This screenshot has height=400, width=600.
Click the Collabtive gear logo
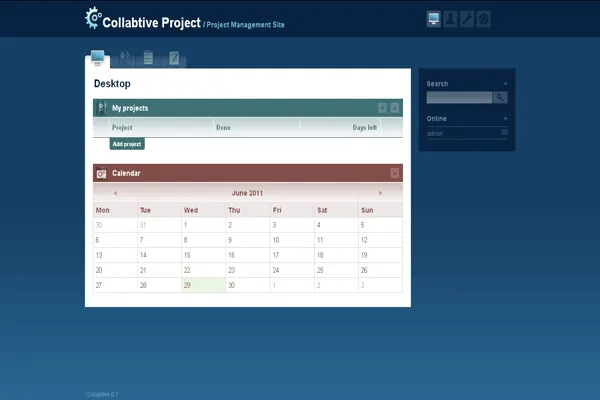point(92,17)
